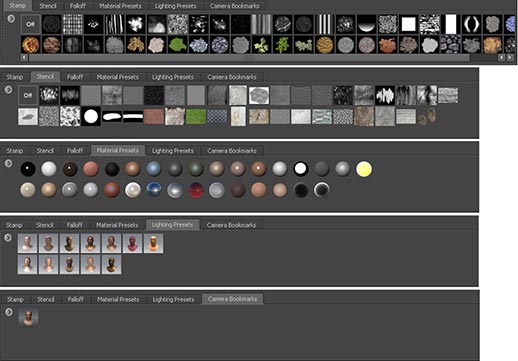
Task: Open Stencil tab in camera bookmarks tray
Action: click(46, 299)
